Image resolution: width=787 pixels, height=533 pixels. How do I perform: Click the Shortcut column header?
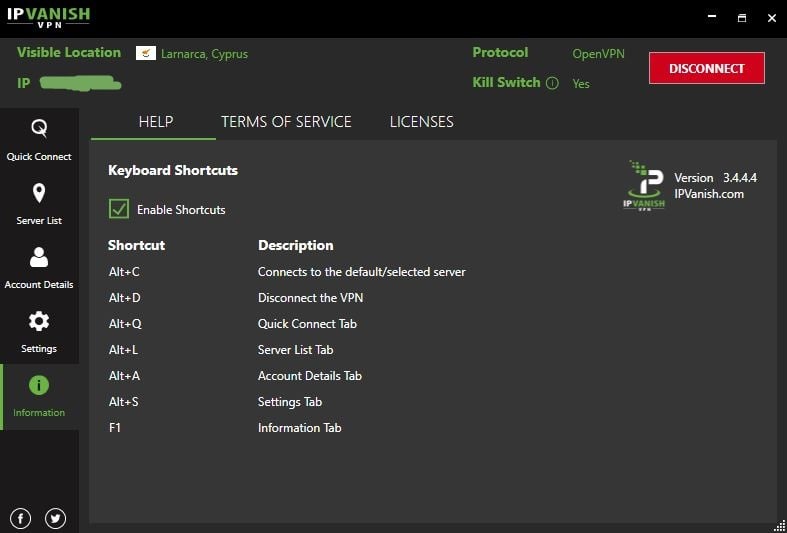point(136,245)
